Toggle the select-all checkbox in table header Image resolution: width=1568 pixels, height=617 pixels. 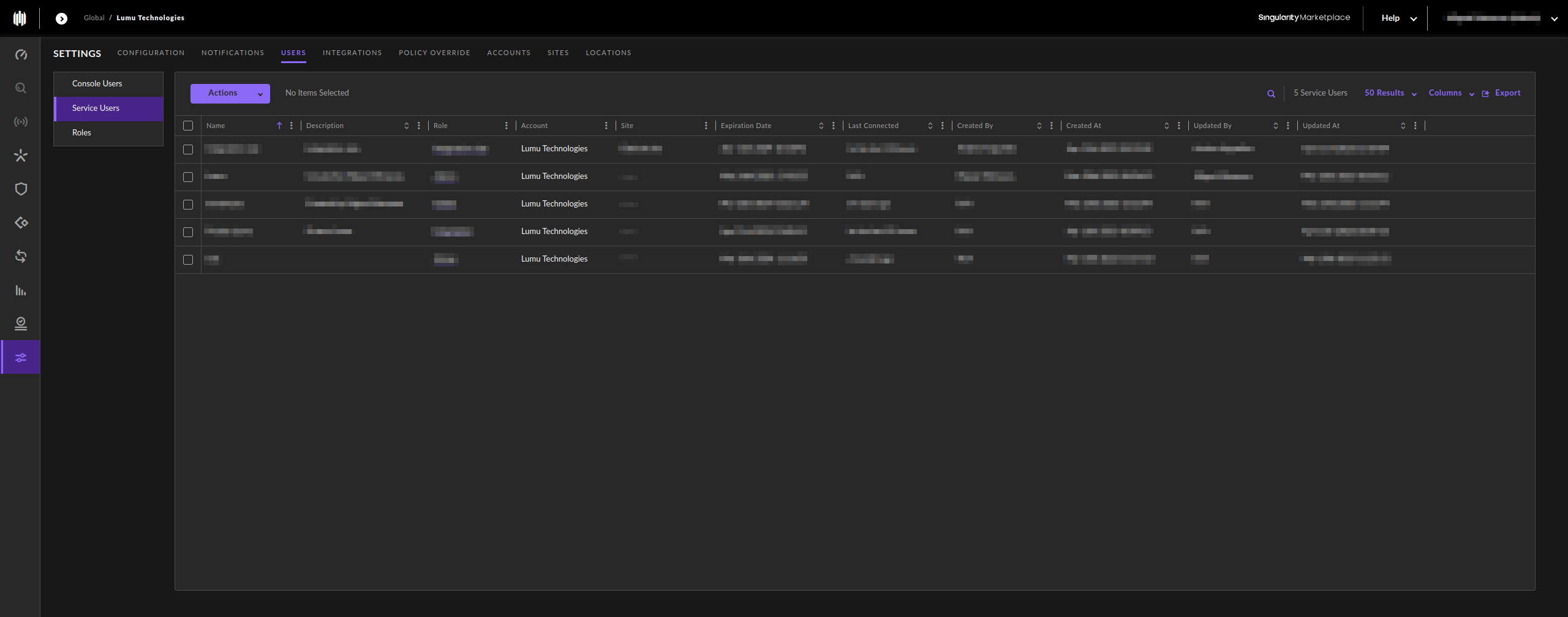[188, 126]
